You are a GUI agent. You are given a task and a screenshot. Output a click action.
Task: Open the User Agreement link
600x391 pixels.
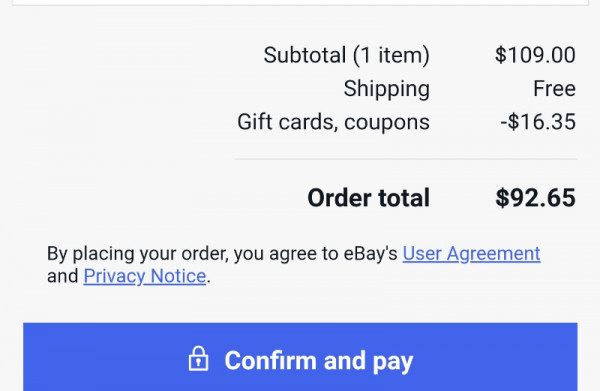[471, 254]
